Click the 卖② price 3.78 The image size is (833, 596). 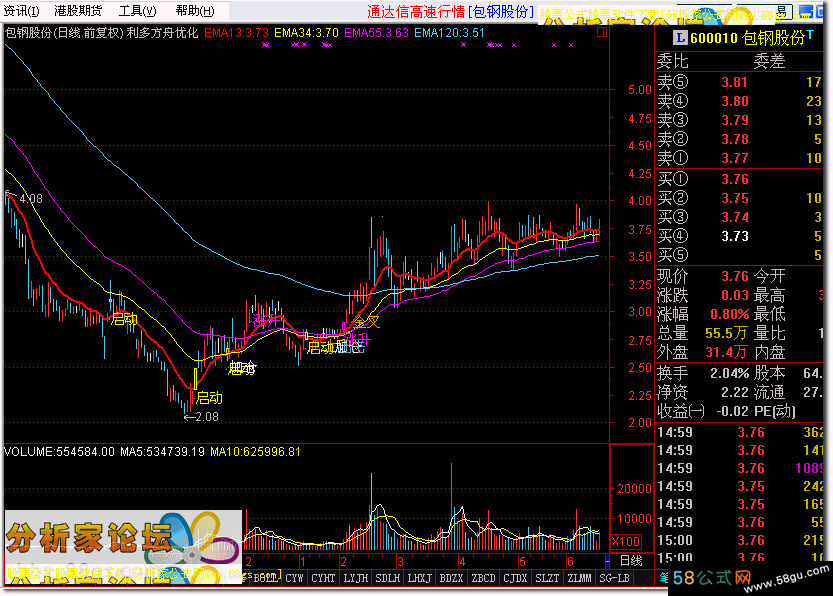pos(734,140)
